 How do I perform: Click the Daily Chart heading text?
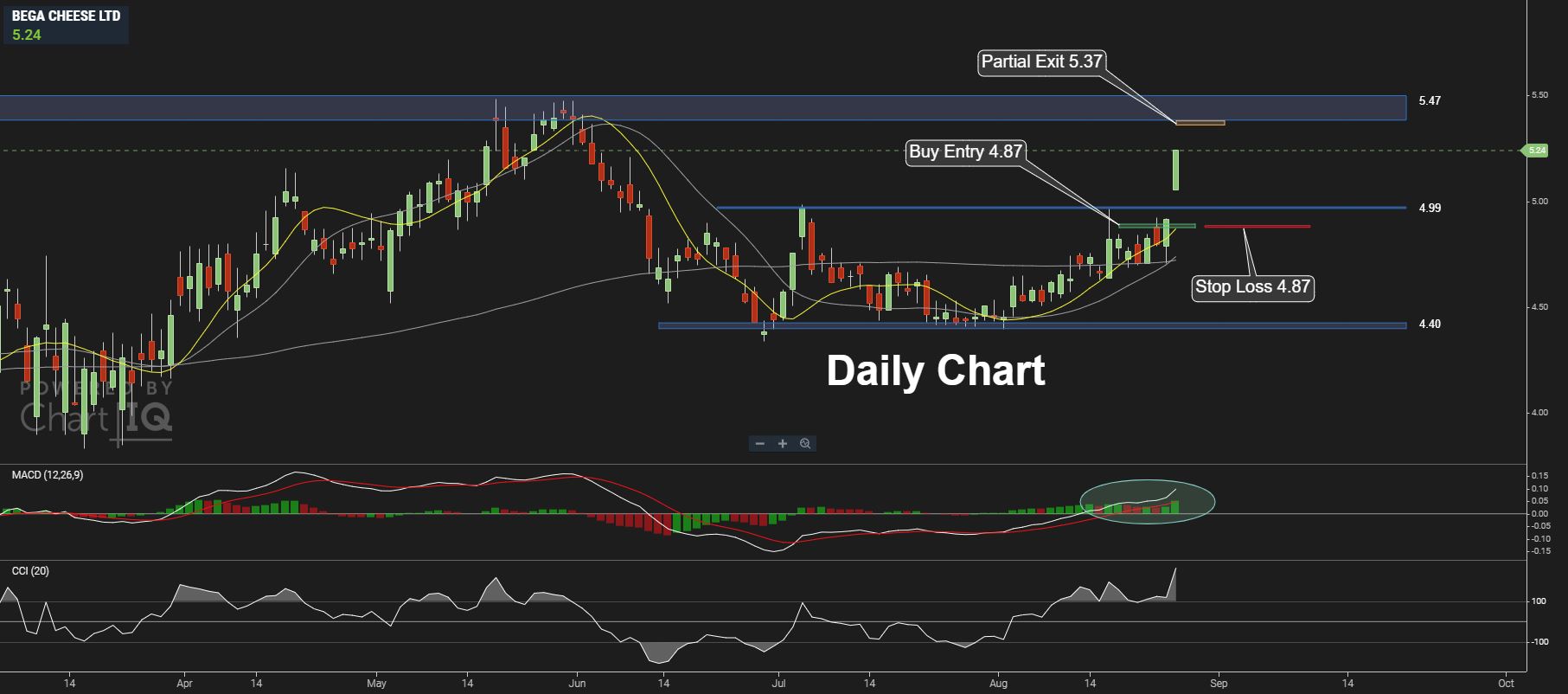pyautogui.click(x=936, y=370)
